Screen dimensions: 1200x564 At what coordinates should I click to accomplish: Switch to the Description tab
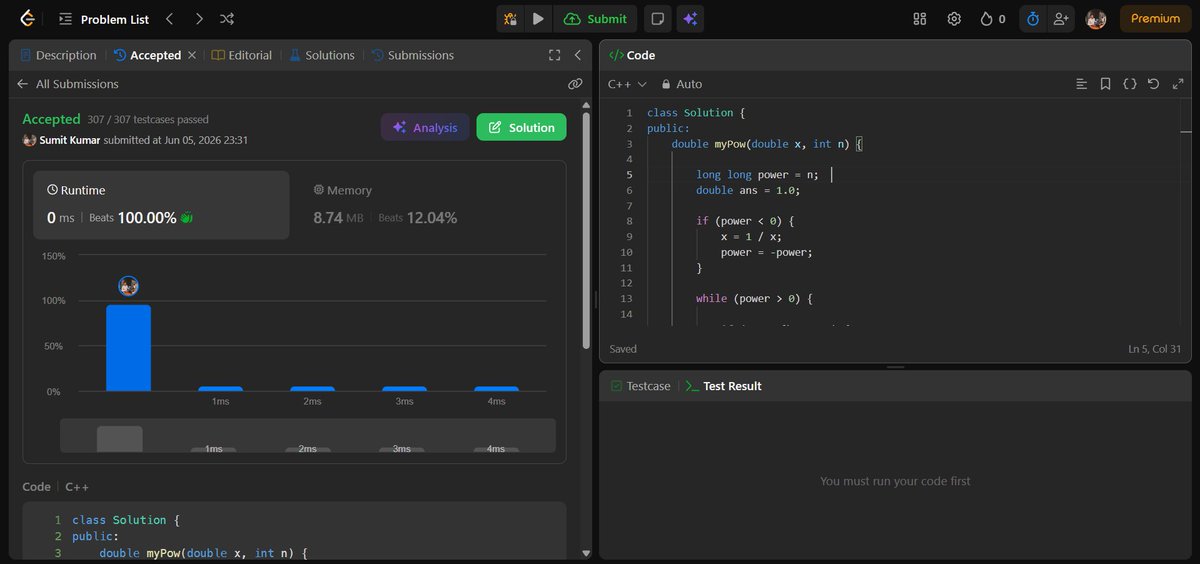pyautogui.click(x=58, y=55)
